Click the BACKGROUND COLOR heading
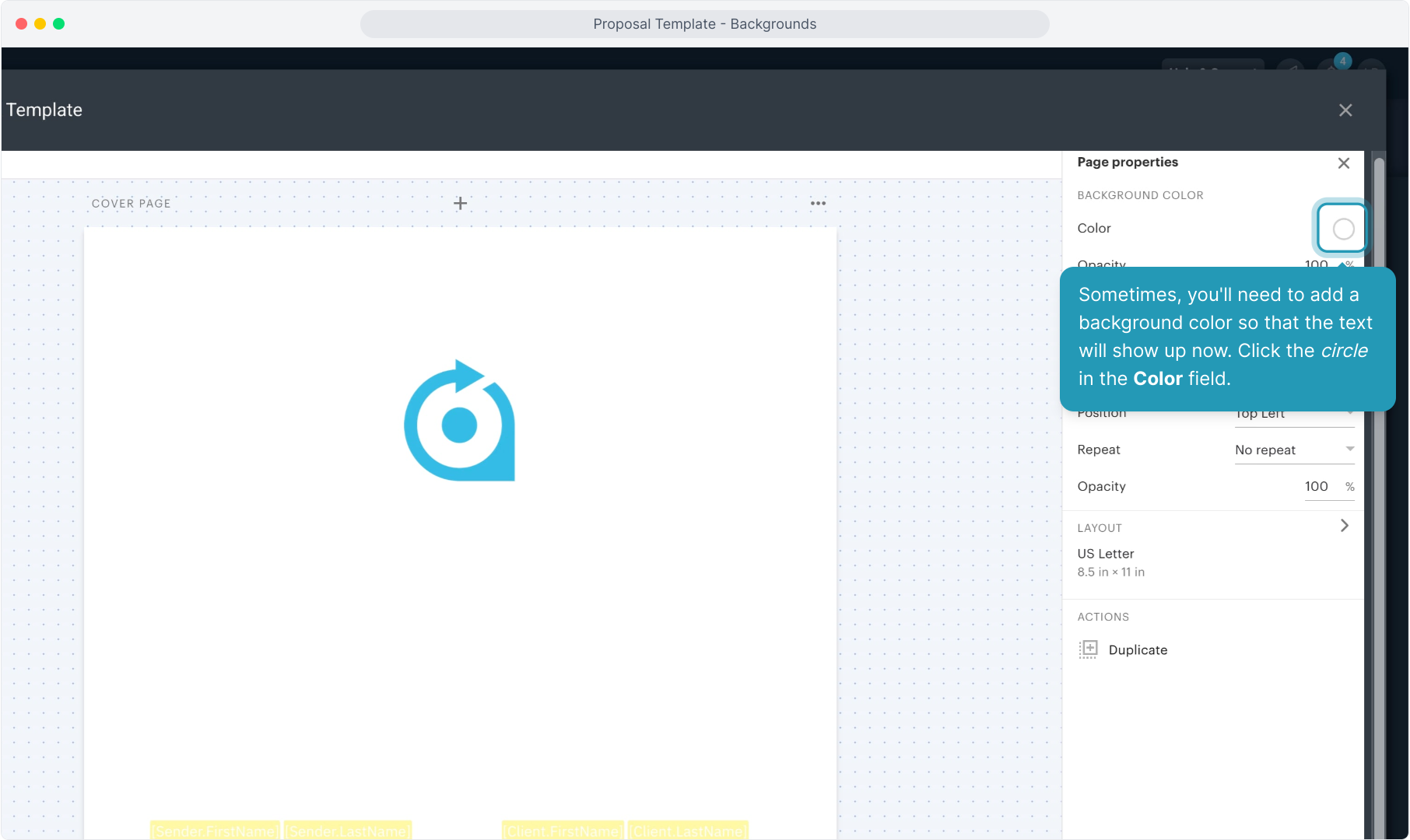This screenshot has width=1410, height=840. coord(1140,195)
